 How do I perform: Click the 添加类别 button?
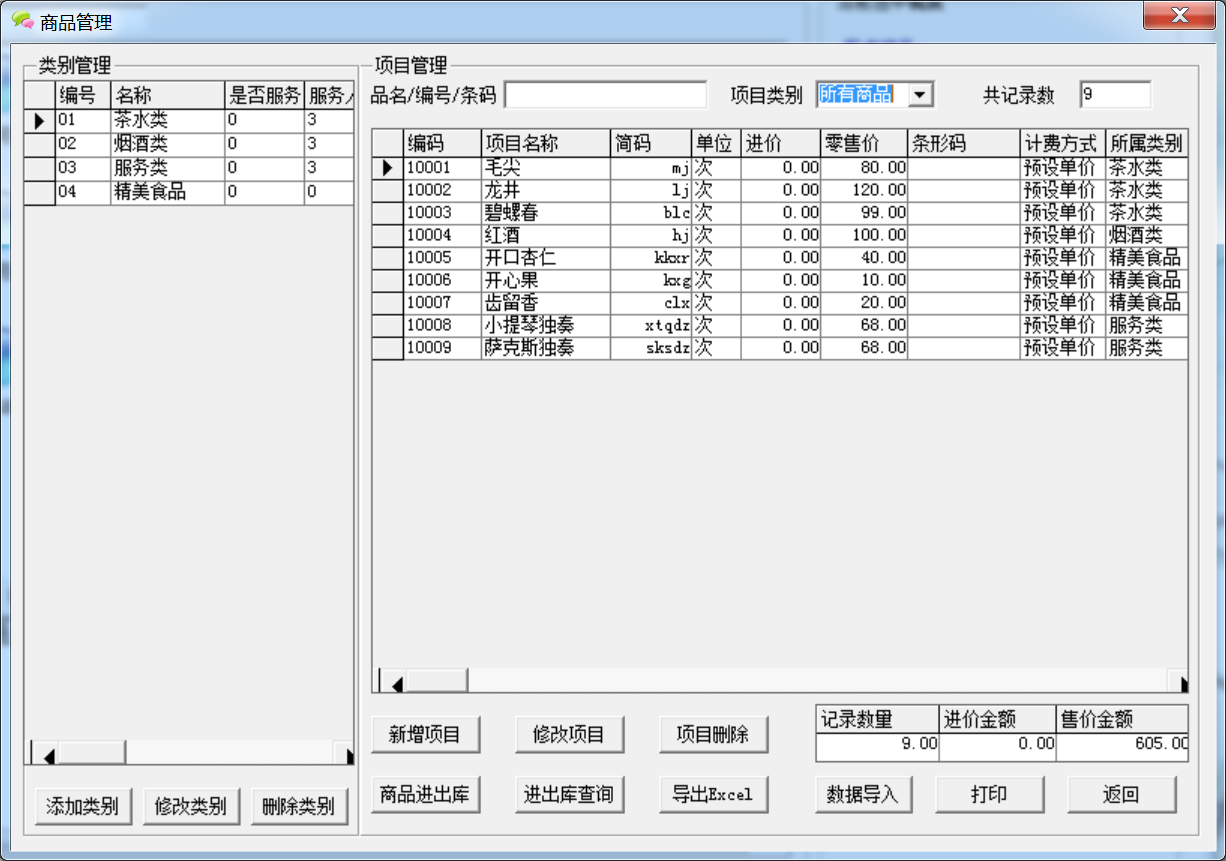point(83,807)
